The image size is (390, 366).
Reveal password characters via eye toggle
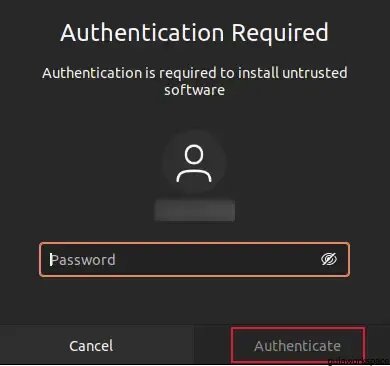point(329,259)
